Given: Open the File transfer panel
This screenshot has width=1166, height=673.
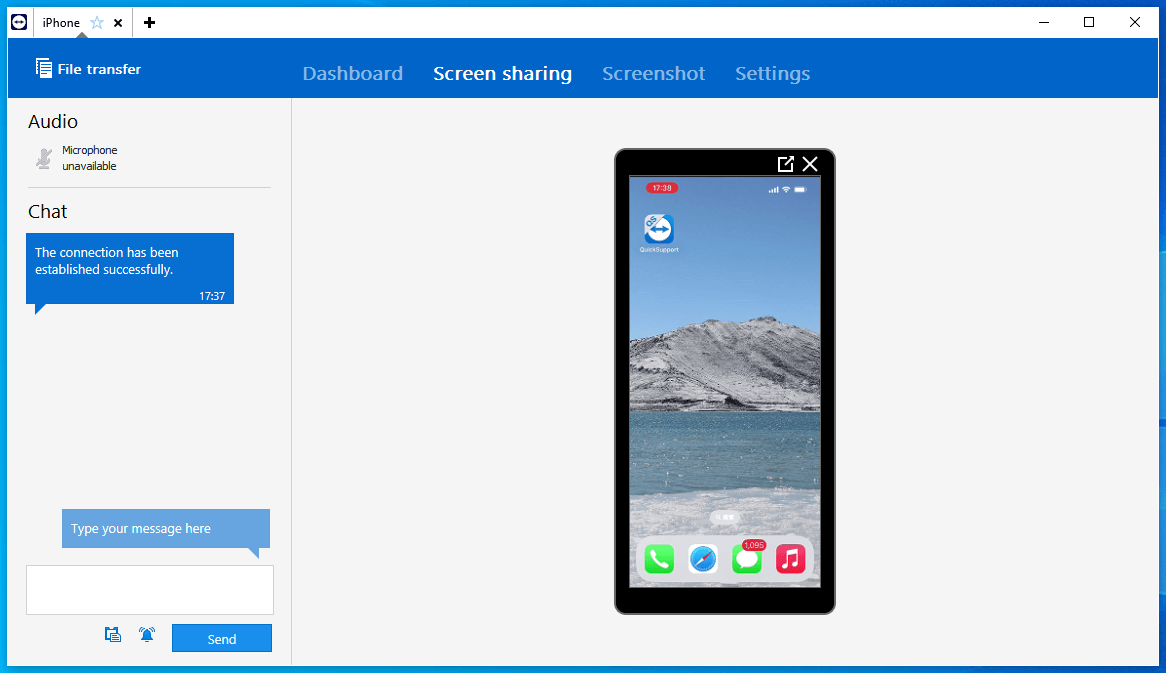Looking at the screenshot, I should coord(88,69).
